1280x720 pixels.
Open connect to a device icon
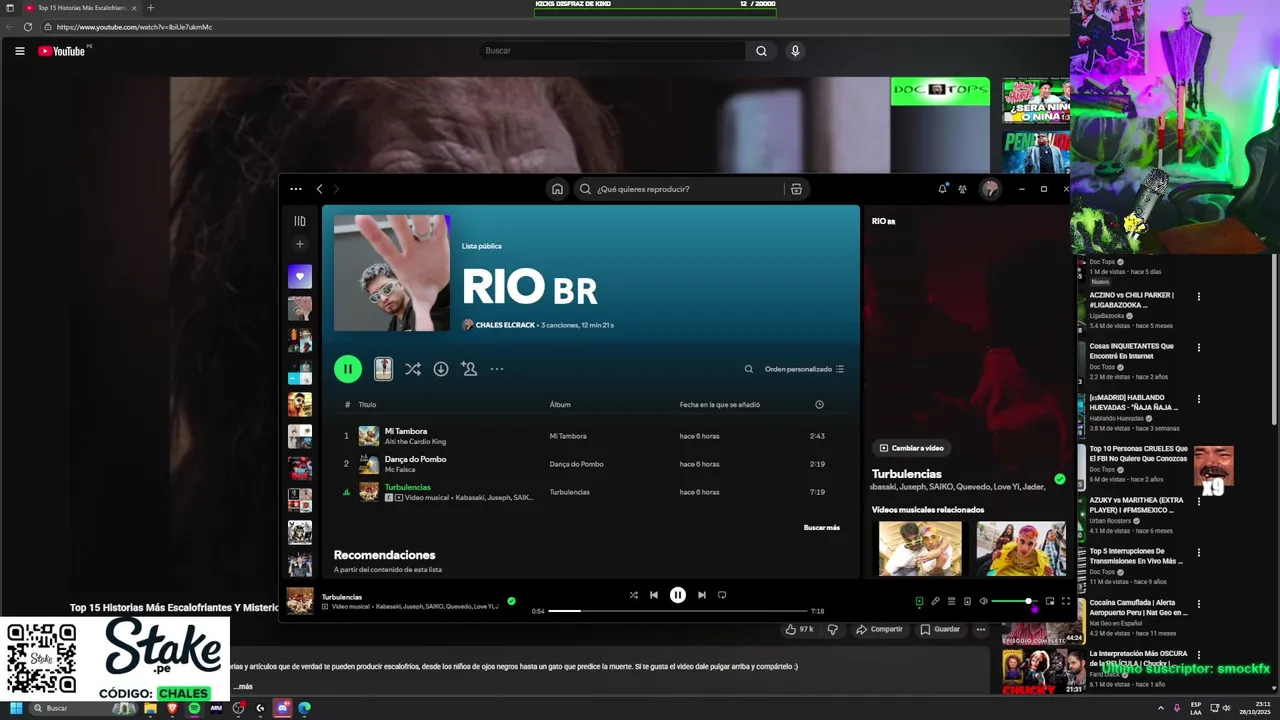(967, 601)
